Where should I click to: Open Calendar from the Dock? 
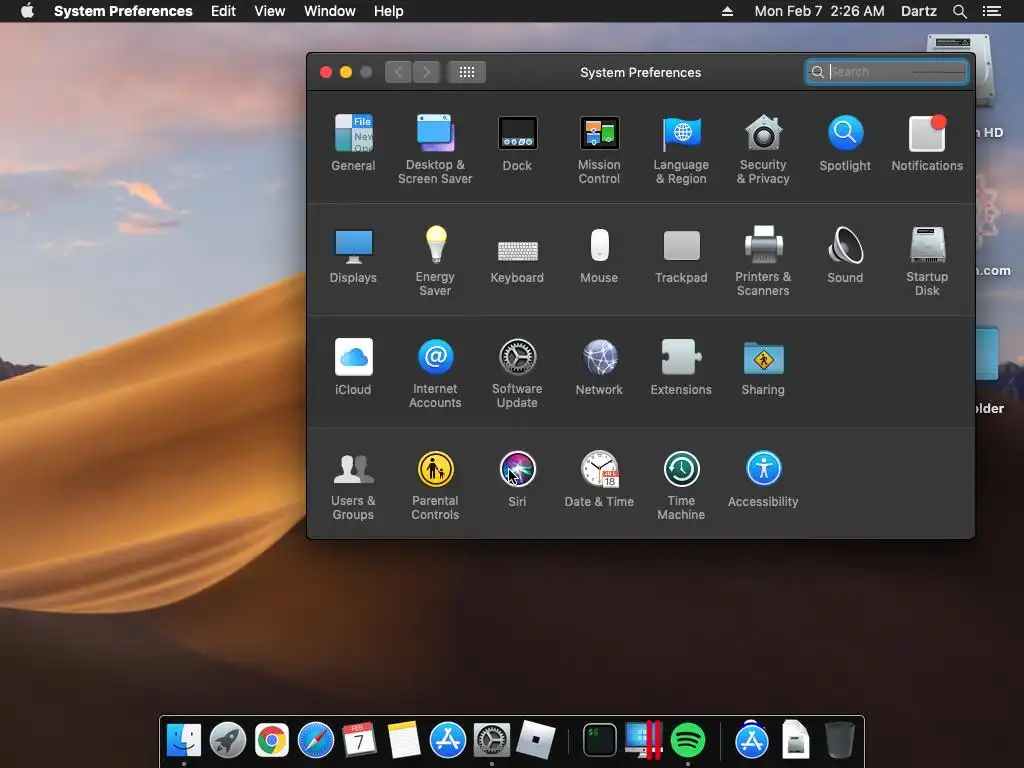click(359, 741)
